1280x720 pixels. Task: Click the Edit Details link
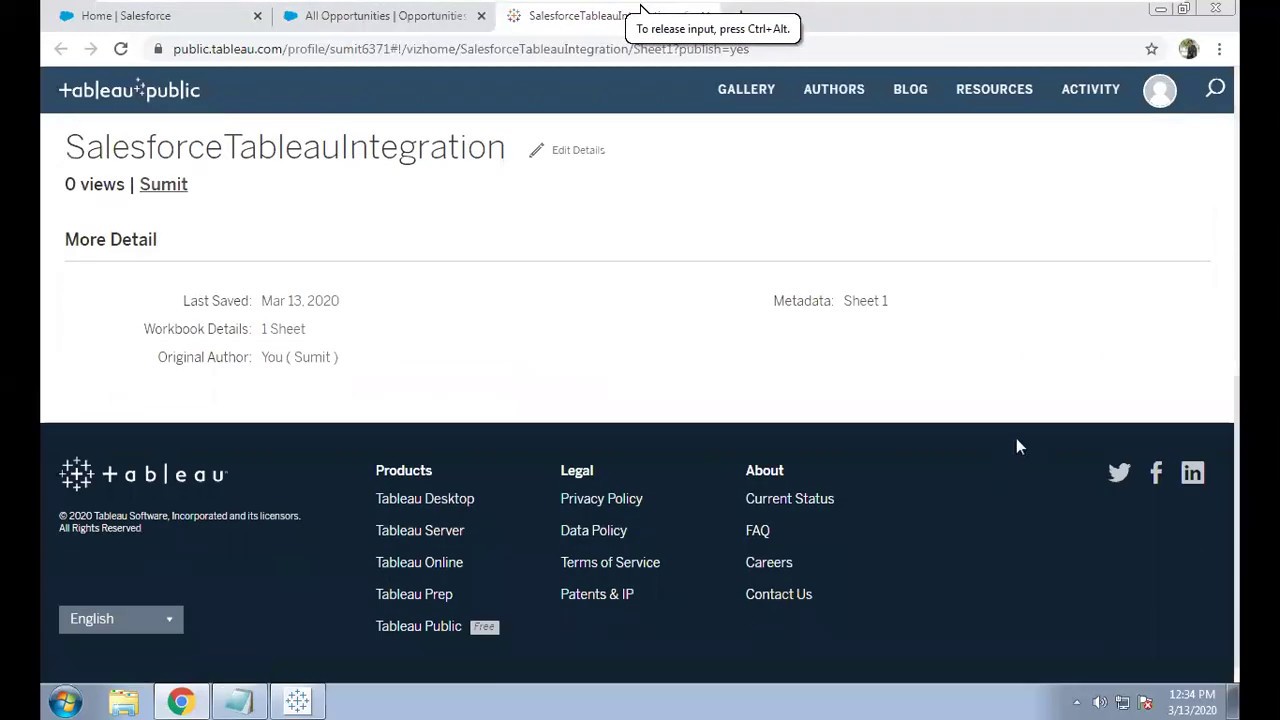578,150
